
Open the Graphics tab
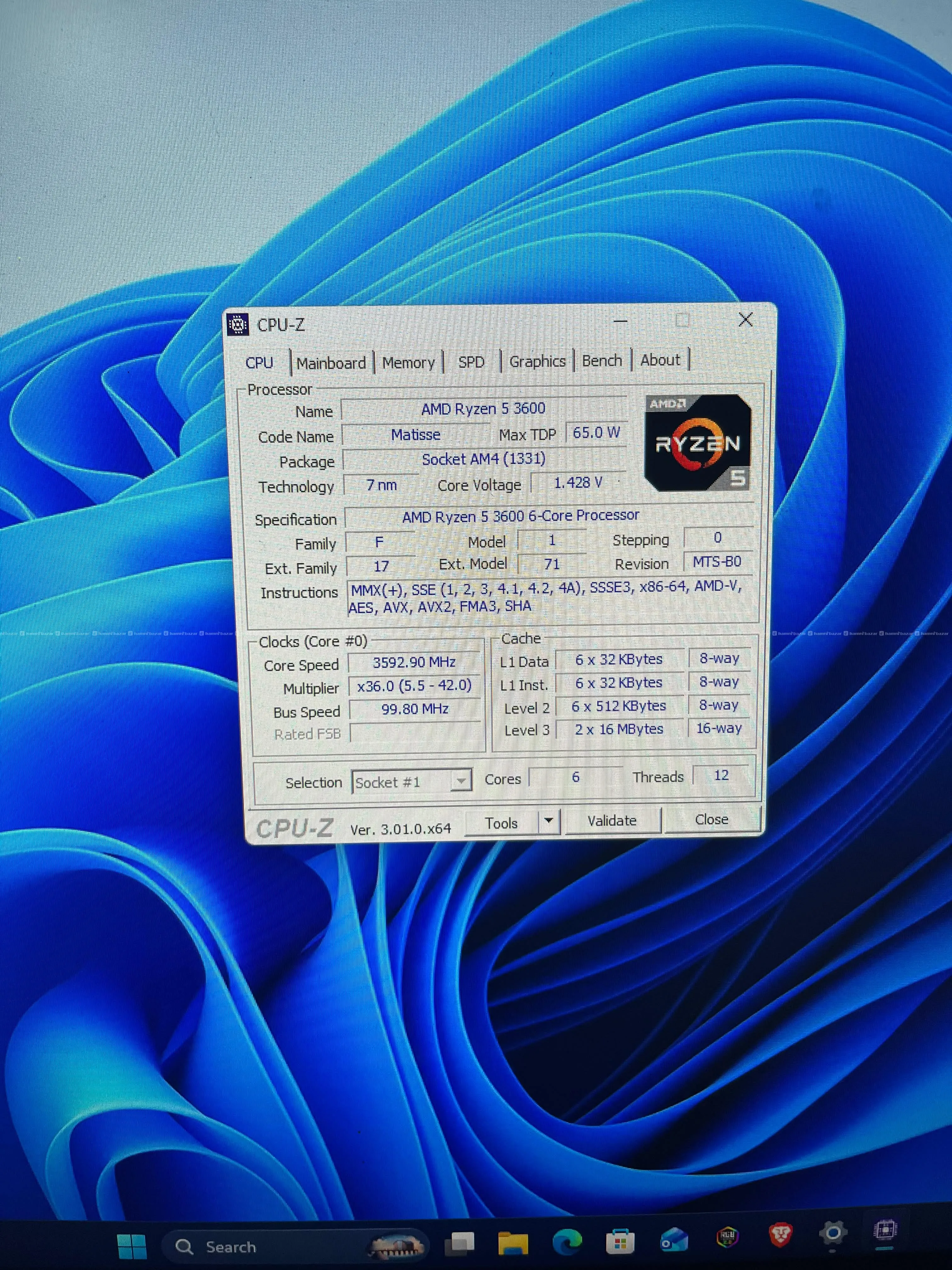[537, 361]
